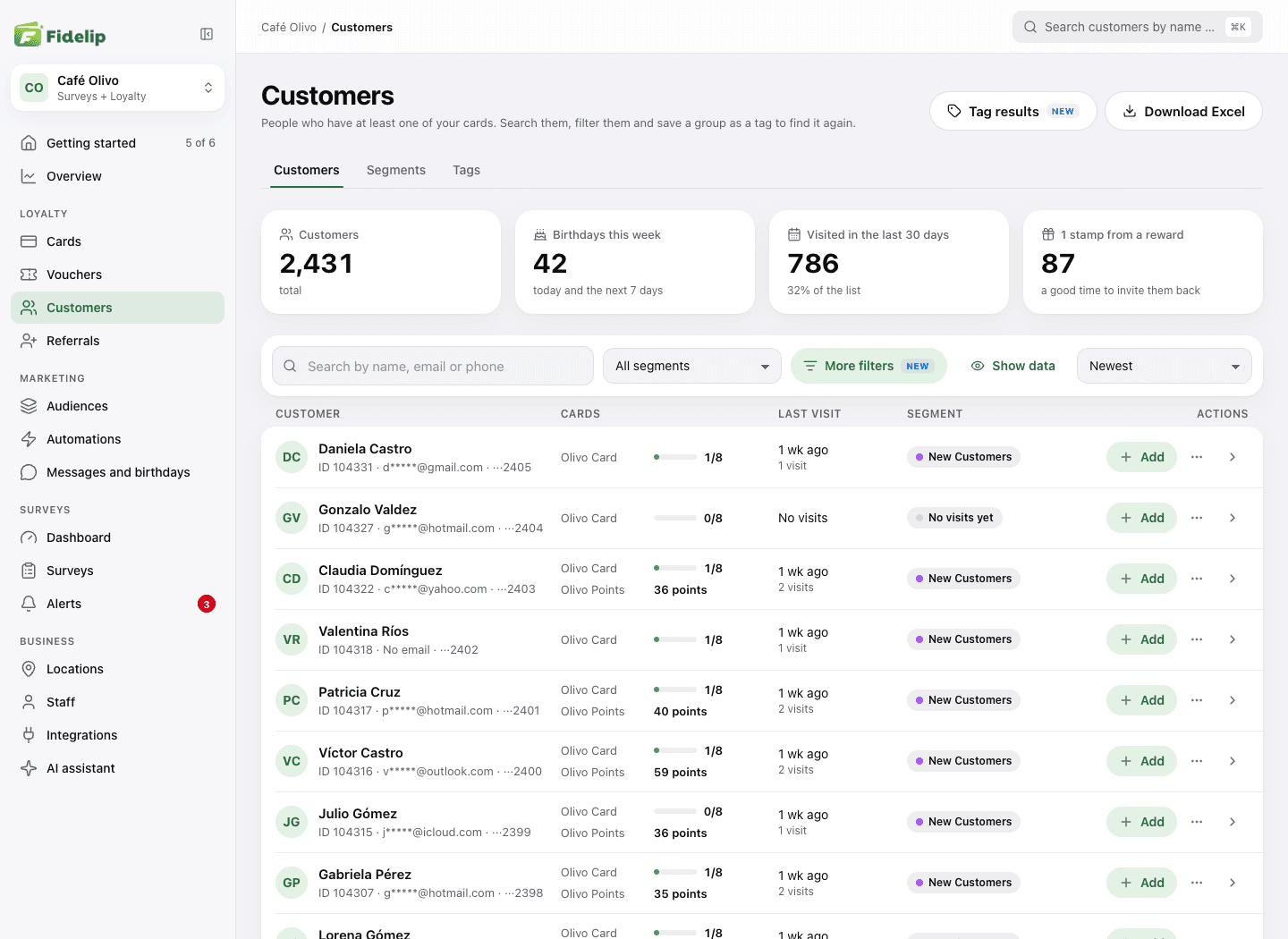
Task: Open More filters
Action: click(869, 366)
